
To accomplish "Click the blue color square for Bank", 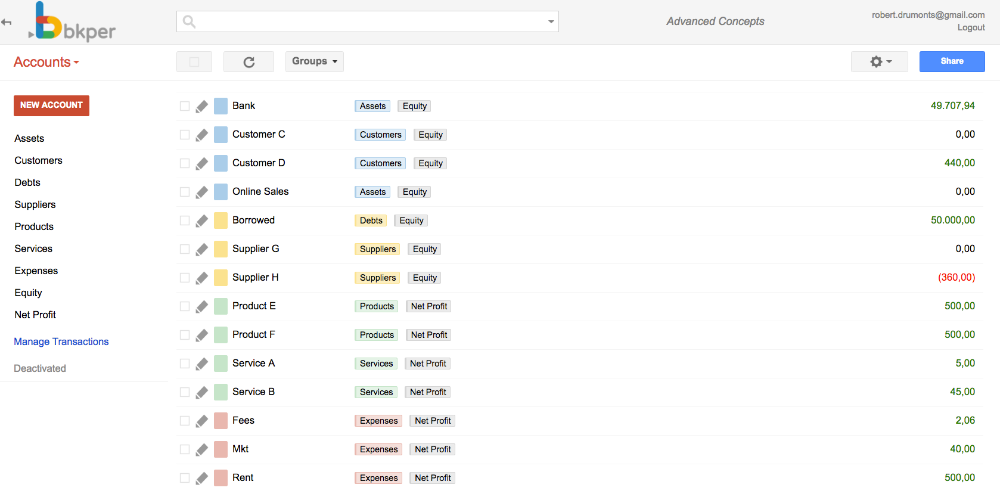I will point(221,106).
